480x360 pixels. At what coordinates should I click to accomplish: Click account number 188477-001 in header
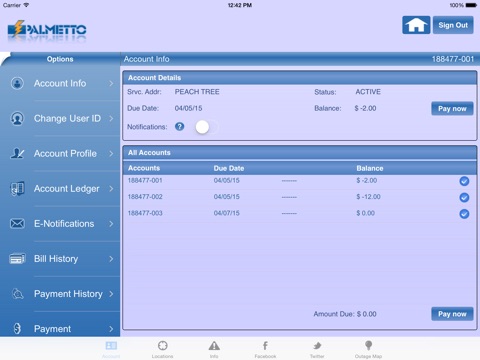pyautogui.click(x=453, y=59)
